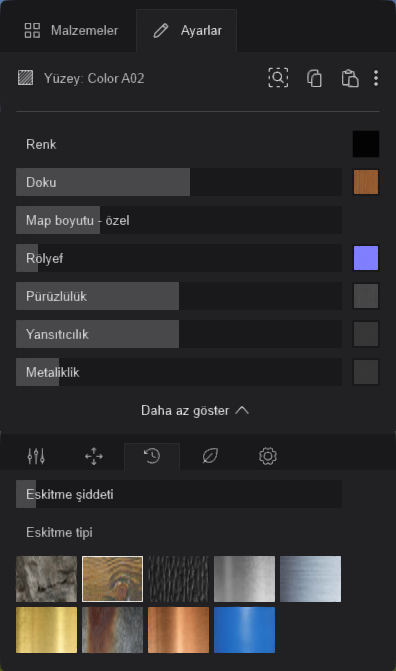Open the wood Doku texture swatch

[x=366, y=182]
